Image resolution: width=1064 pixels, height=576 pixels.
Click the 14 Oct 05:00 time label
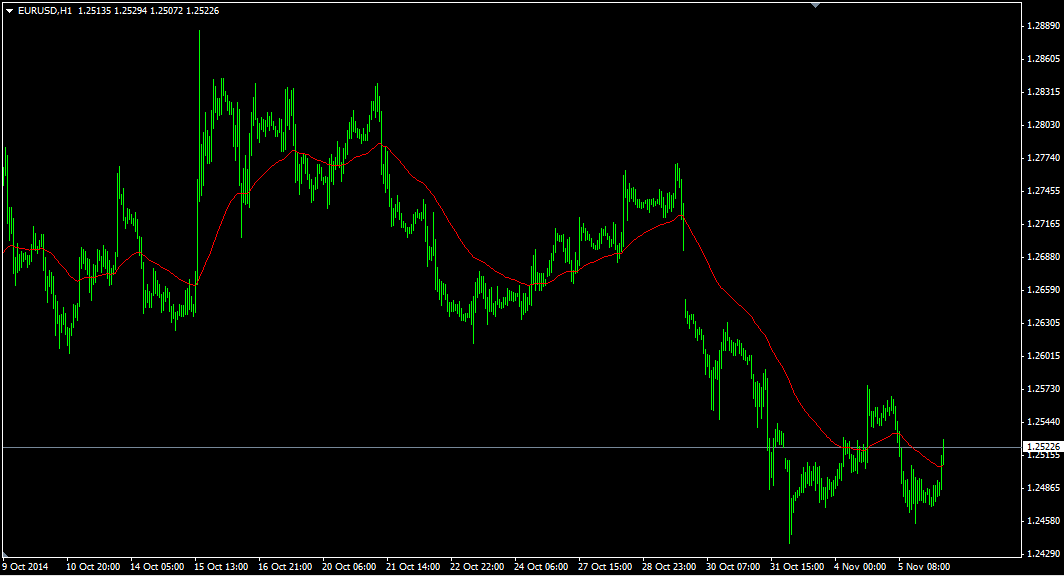point(157,567)
